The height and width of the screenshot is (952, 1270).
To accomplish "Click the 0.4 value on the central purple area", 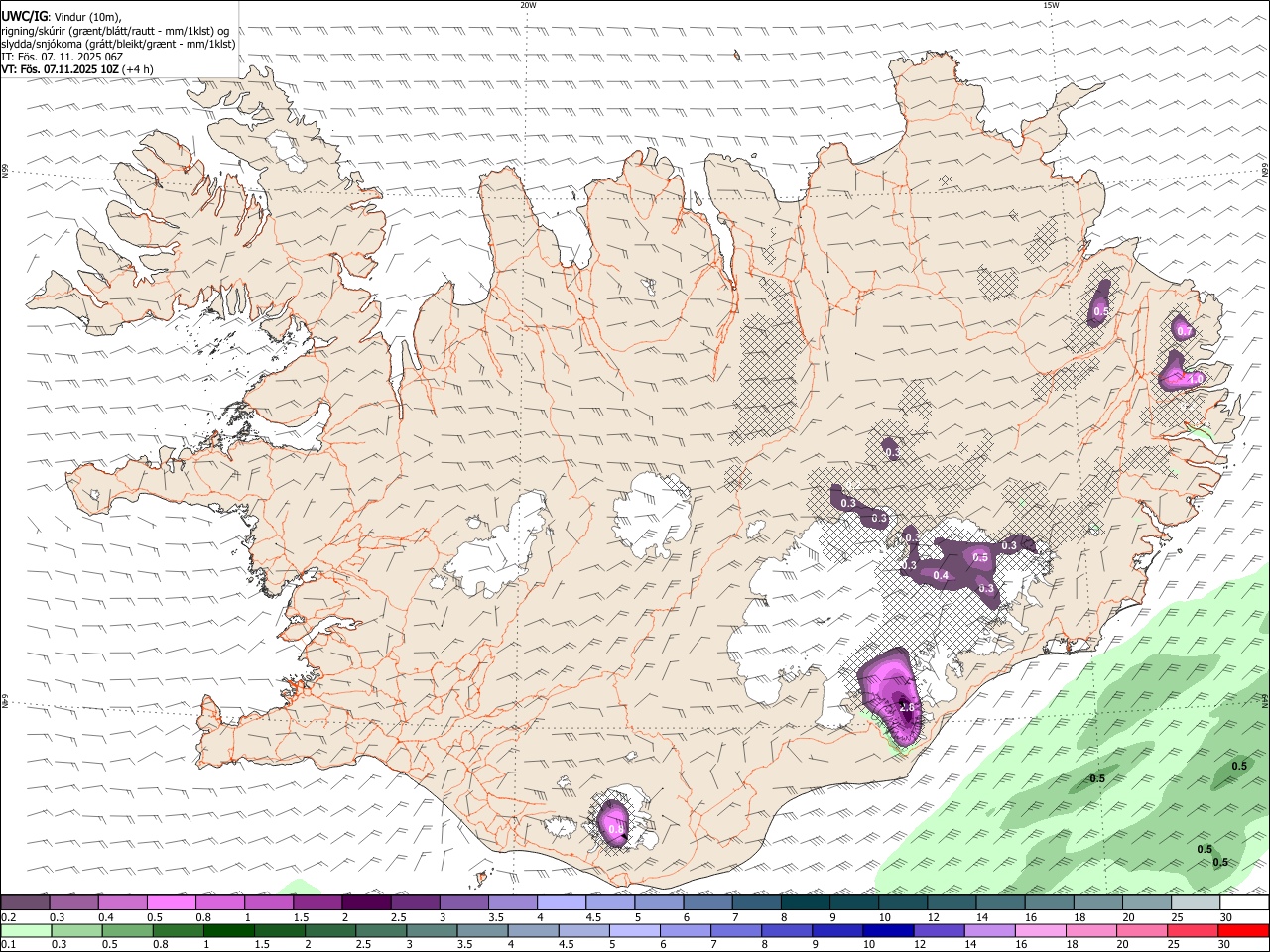I will (x=942, y=576).
